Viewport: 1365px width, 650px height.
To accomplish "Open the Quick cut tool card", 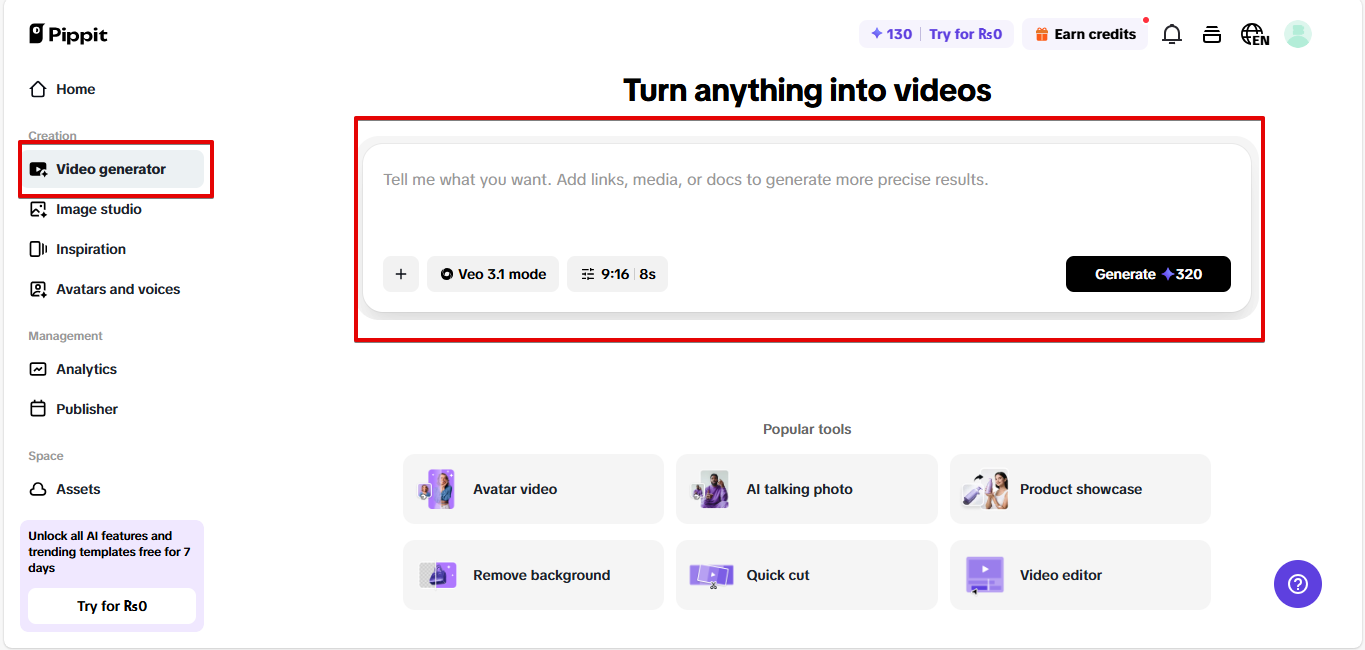I will [x=806, y=574].
